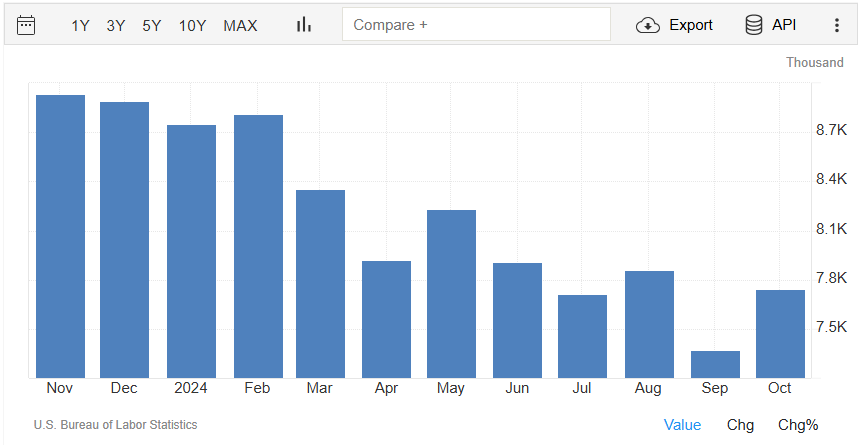Select the MAX time range

point(240,26)
